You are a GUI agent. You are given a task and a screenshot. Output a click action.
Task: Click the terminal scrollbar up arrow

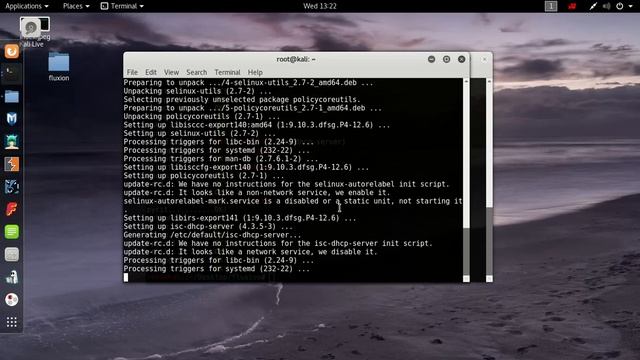[x=466, y=81]
